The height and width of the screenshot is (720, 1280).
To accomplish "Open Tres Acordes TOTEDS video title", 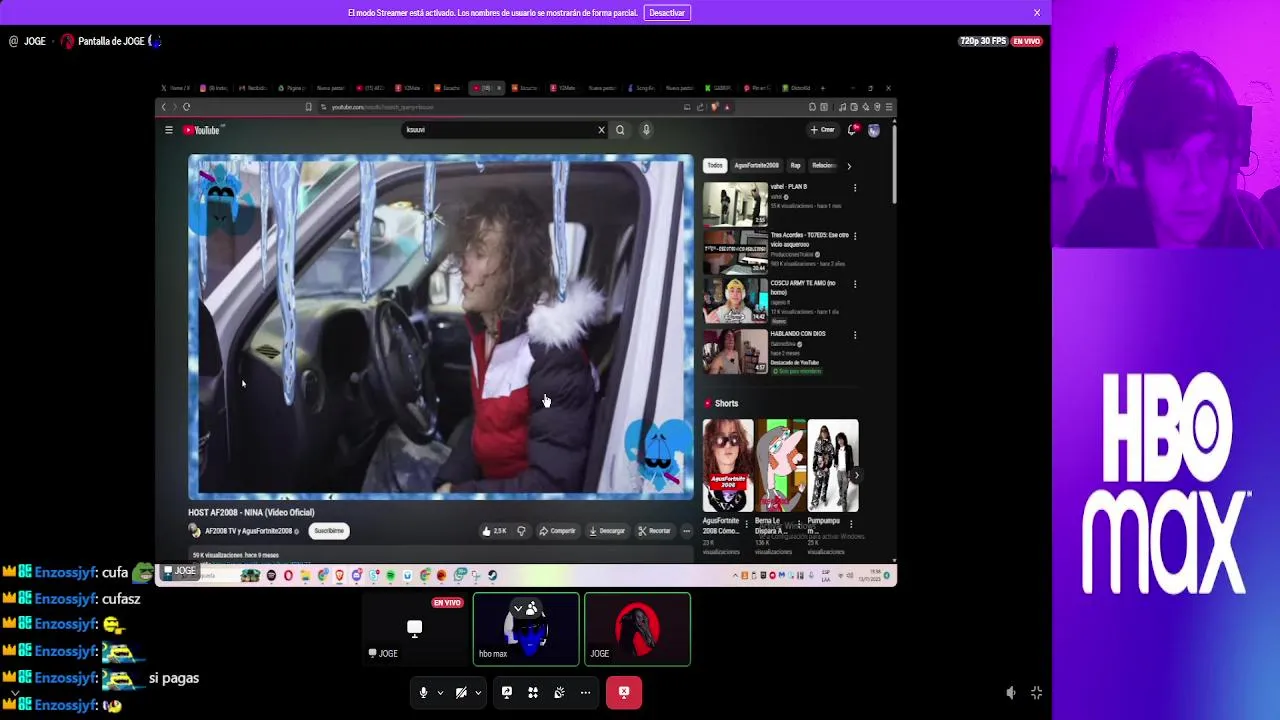I will coord(810,239).
